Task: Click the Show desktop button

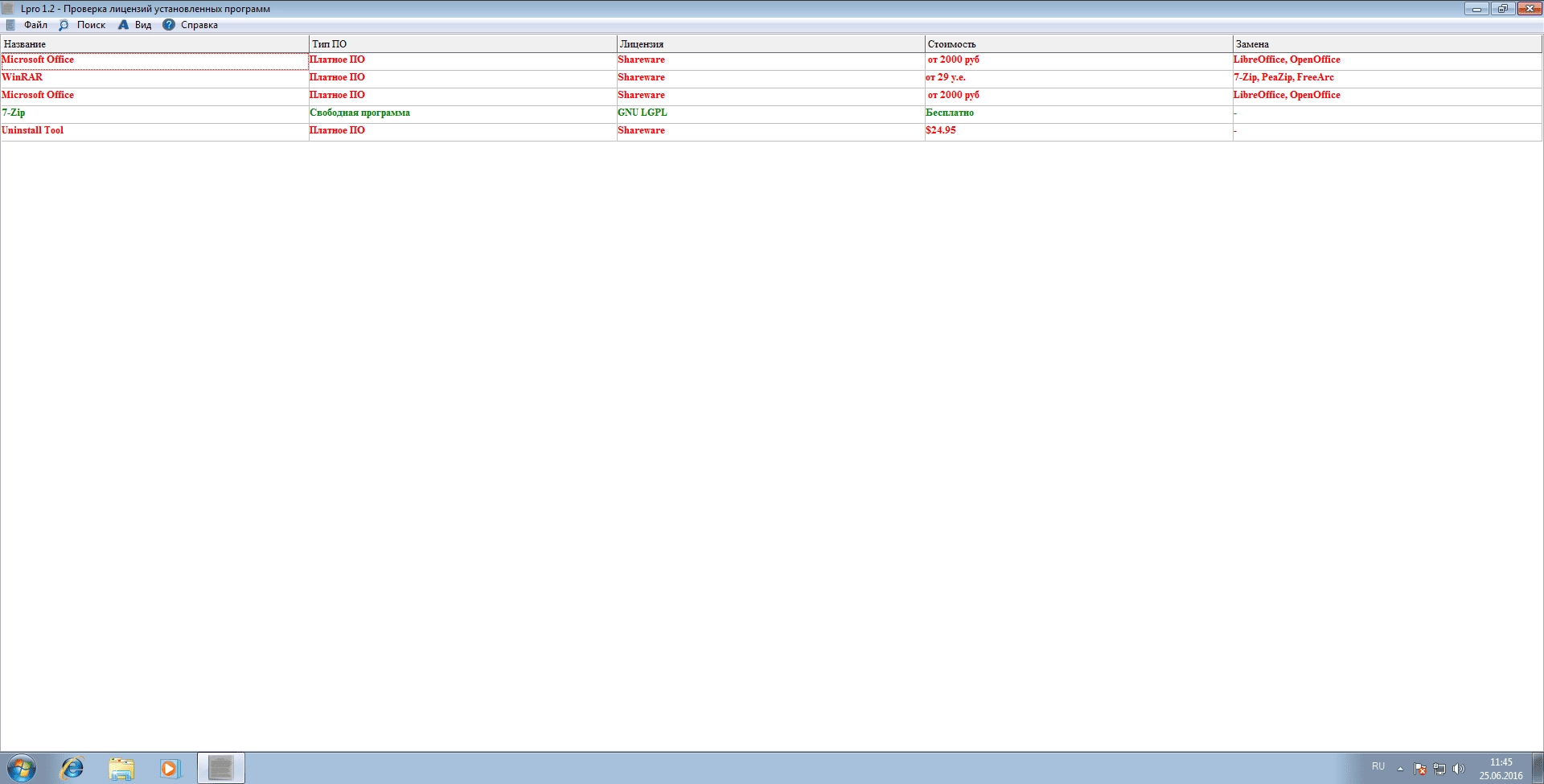Action: [x=1538, y=769]
